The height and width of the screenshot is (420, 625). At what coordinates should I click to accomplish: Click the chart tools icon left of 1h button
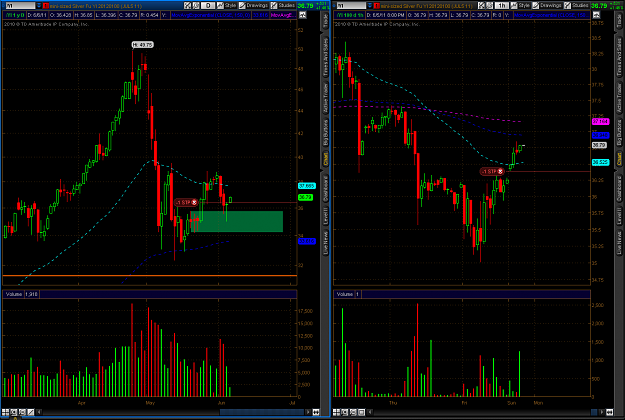click(481, 6)
